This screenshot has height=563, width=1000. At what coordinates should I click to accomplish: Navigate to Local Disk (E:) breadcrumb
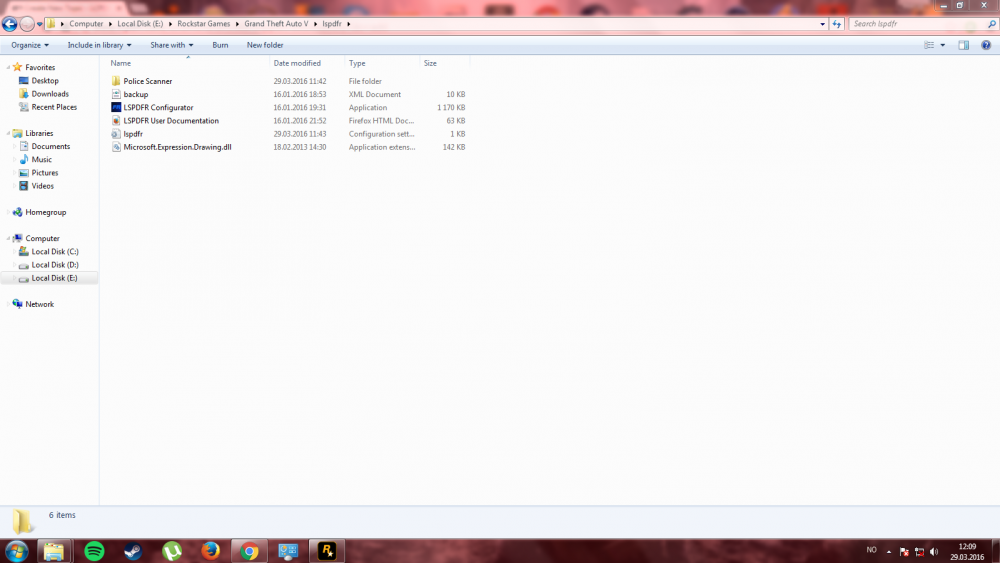(x=140, y=24)
